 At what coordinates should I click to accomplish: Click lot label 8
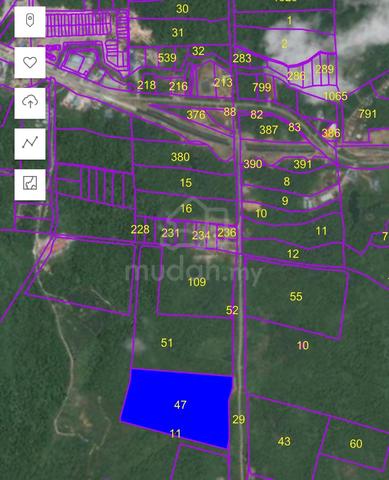tap(287, 182)
